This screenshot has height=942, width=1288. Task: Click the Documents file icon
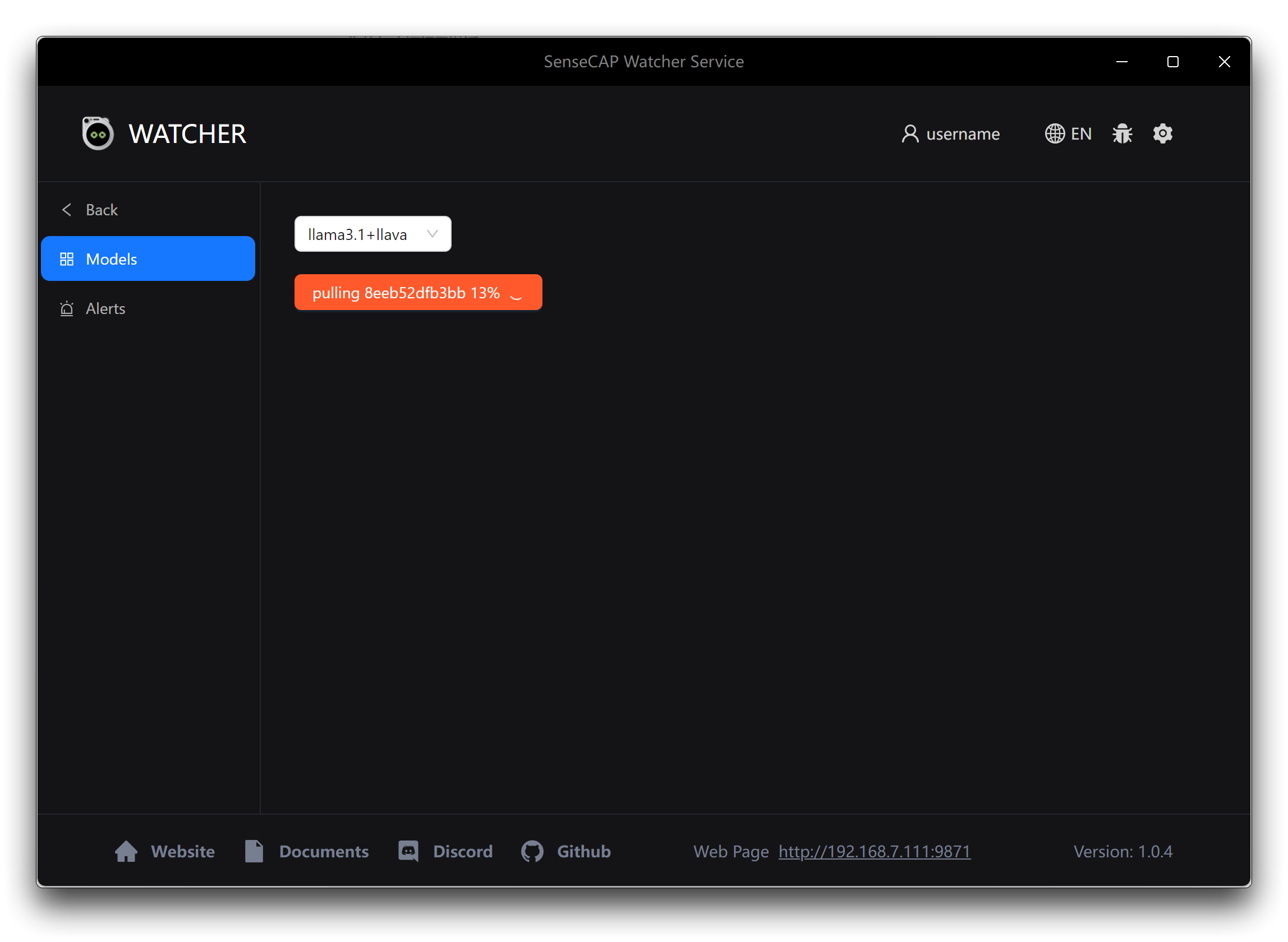254,851
